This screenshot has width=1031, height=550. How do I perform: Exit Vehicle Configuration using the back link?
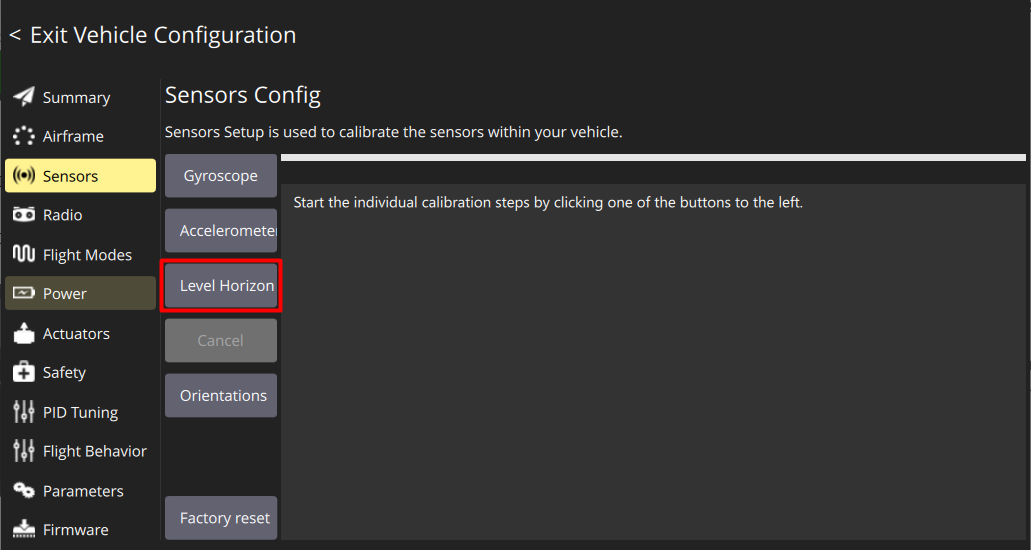[x=153, y=35]
